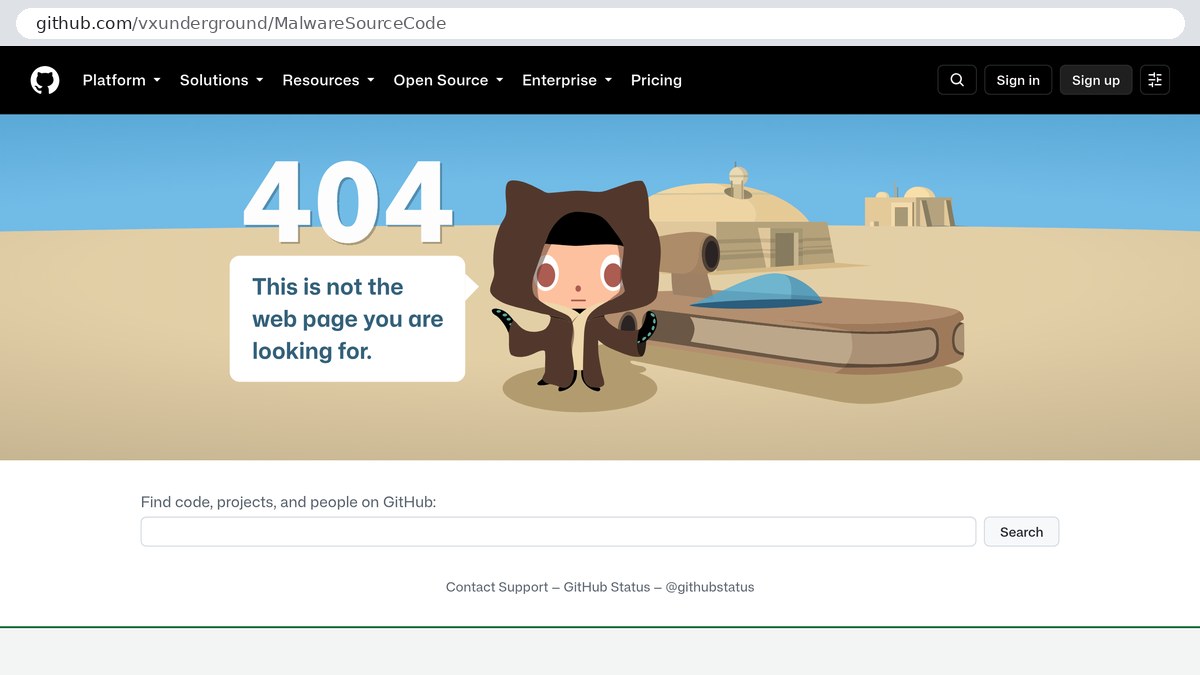Click the Search button below the illustration

click(1021, 532)
